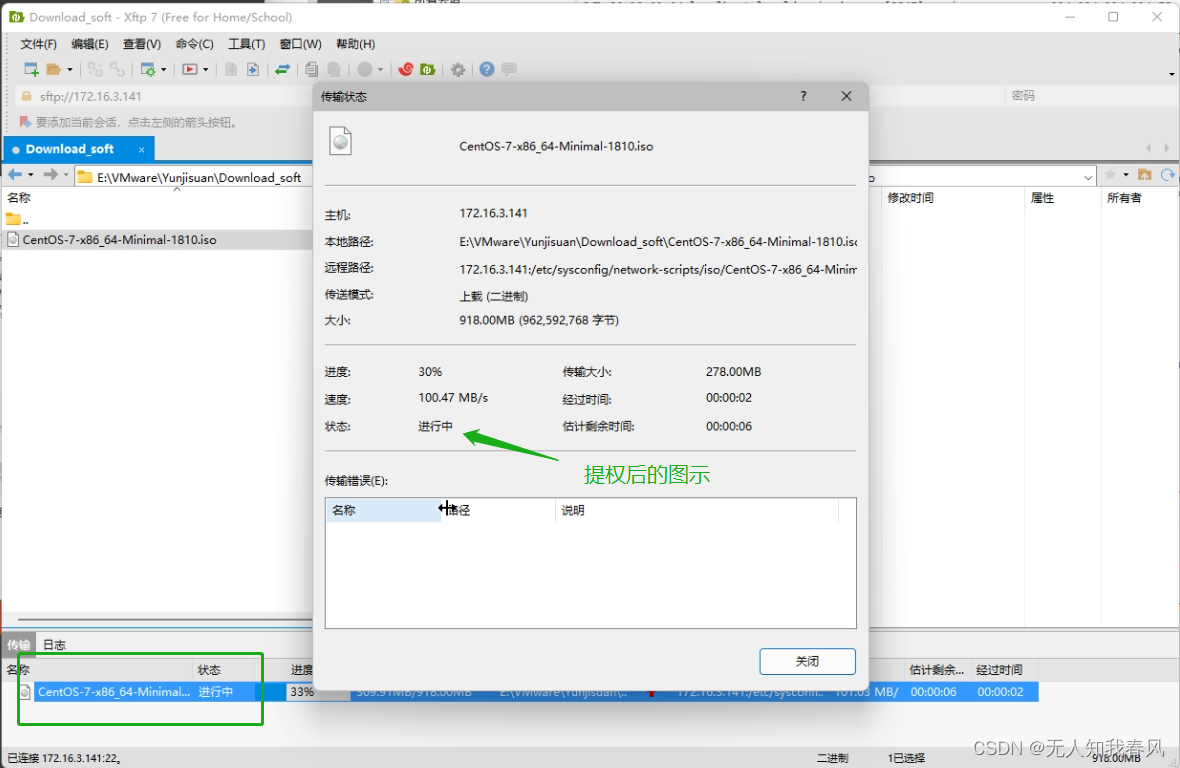This screenshot has height=768, width=1180.
Task: Open Help with the question mark icon
Action: pyautogui.click(x=487, y=69)
